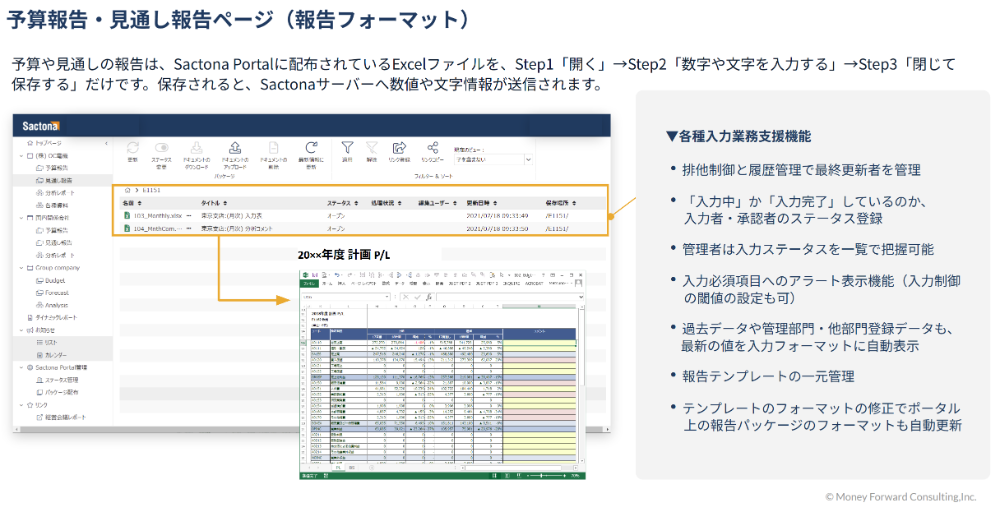Sort by the タイトル column header
Image resolution: width=1000 pixels, height=512 pixels.
coord(214,203)
